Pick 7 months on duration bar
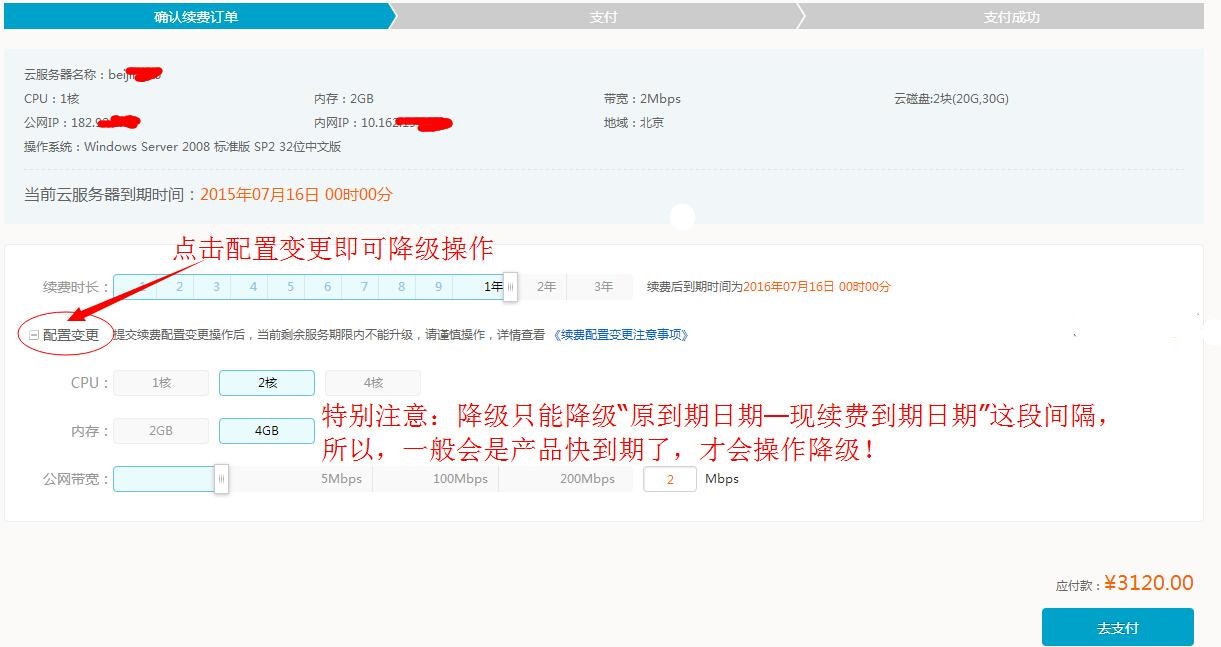This screenshot has height=647, width=1221. click(x=364, y=286)
